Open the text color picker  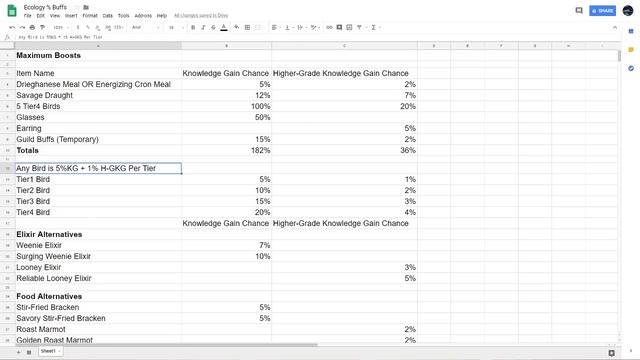pyautogui.click(x=224, y=27)
